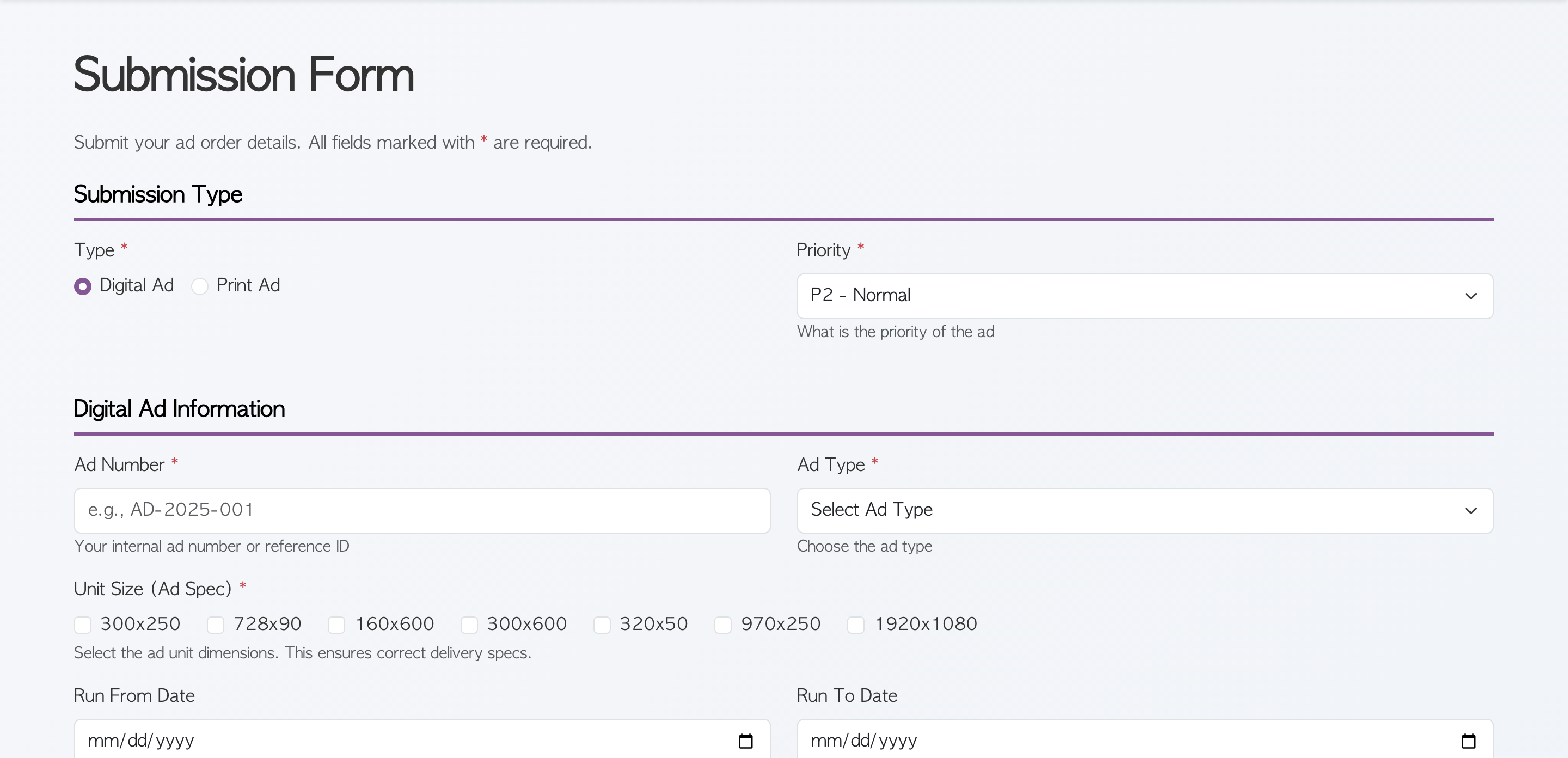Click the Digital Ad Information heading

coord(179,409)
